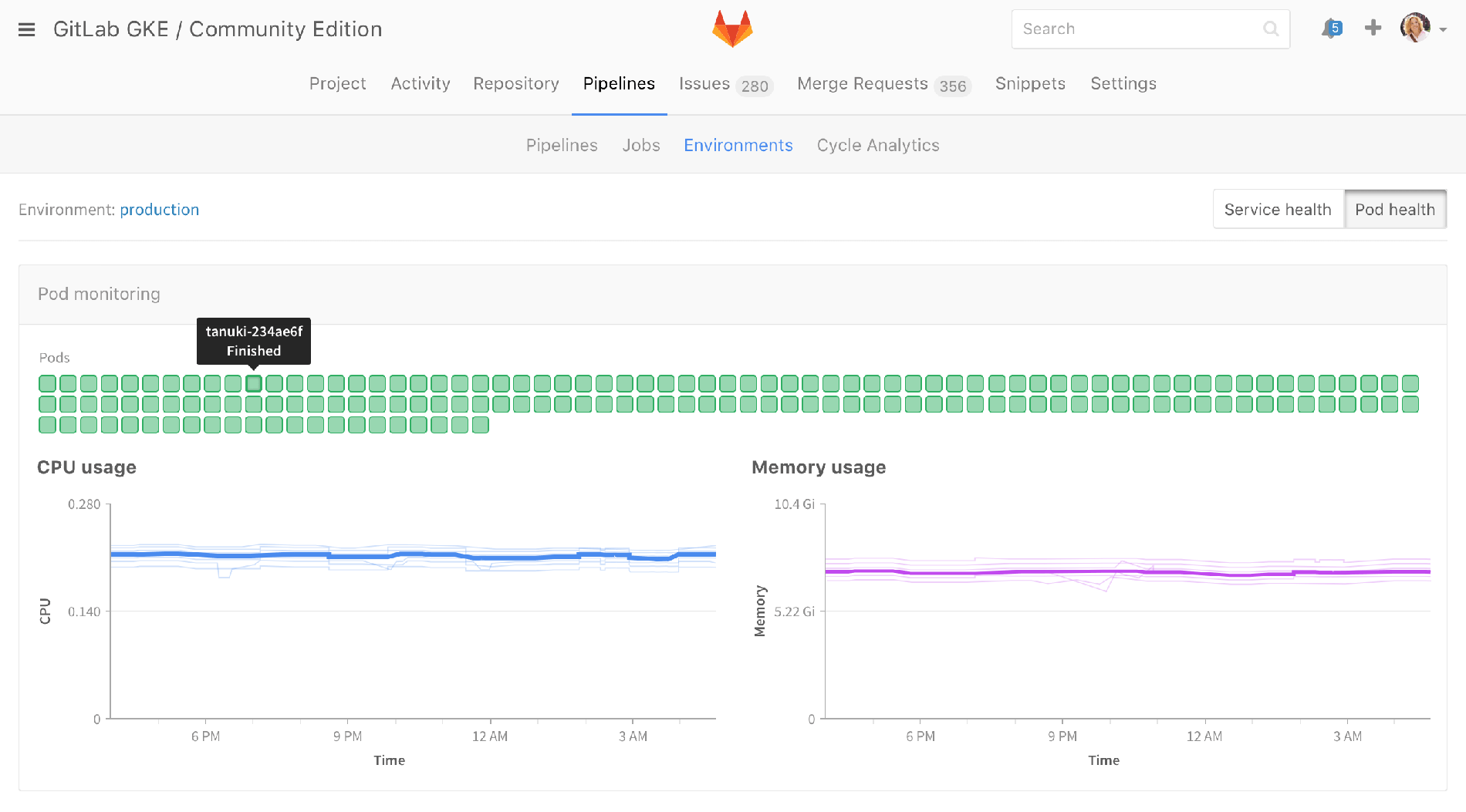Click the search magnifier icon
Image resolution: width=1466 pixels, height=812 pixels.
coord(1270,29)
